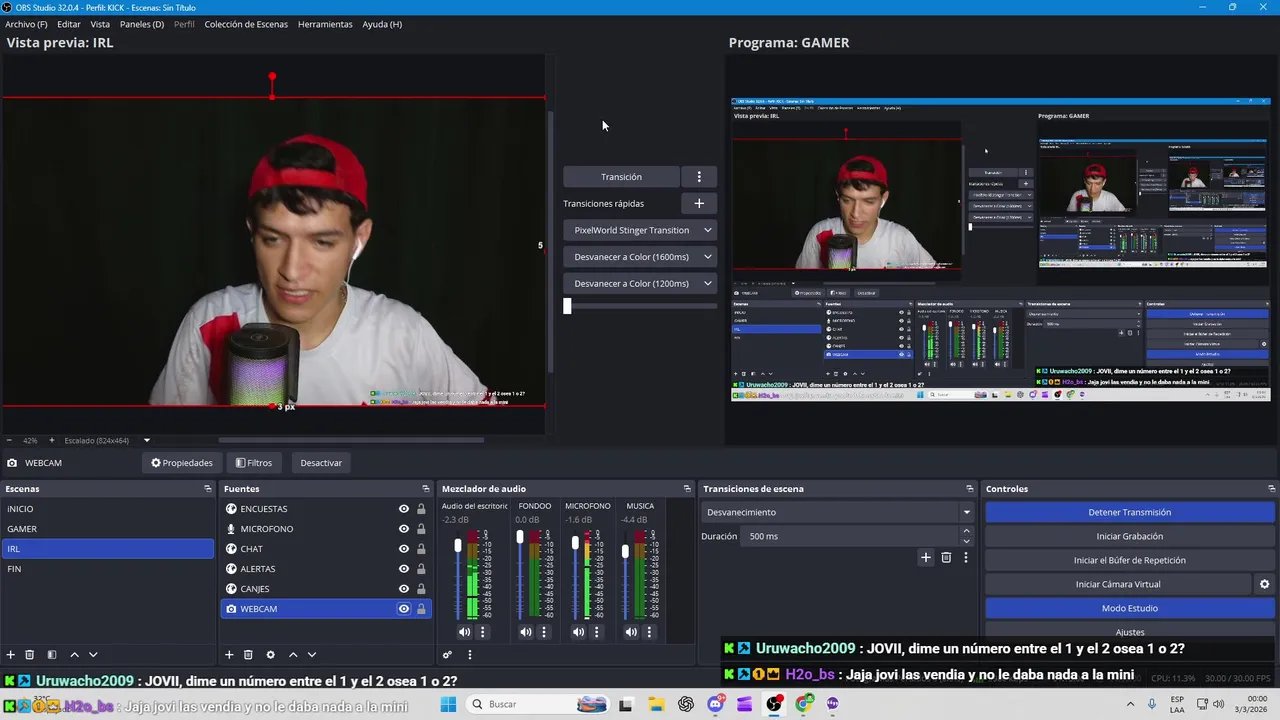Open Desvanecimiento transition combo box
This screenshot has width=1280, height=720.
coord(838,512)
